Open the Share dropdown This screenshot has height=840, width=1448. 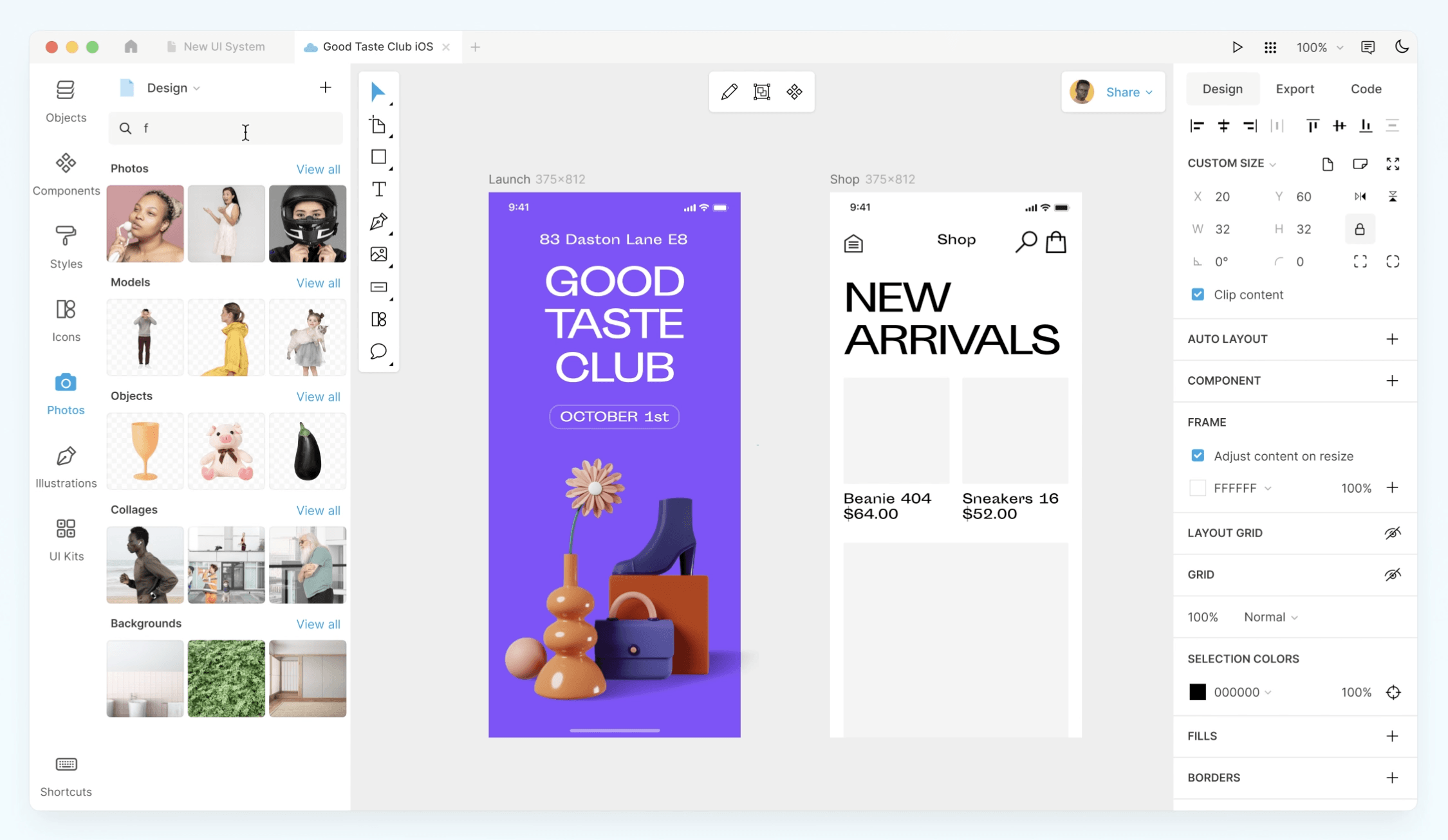coord(1129,92)
